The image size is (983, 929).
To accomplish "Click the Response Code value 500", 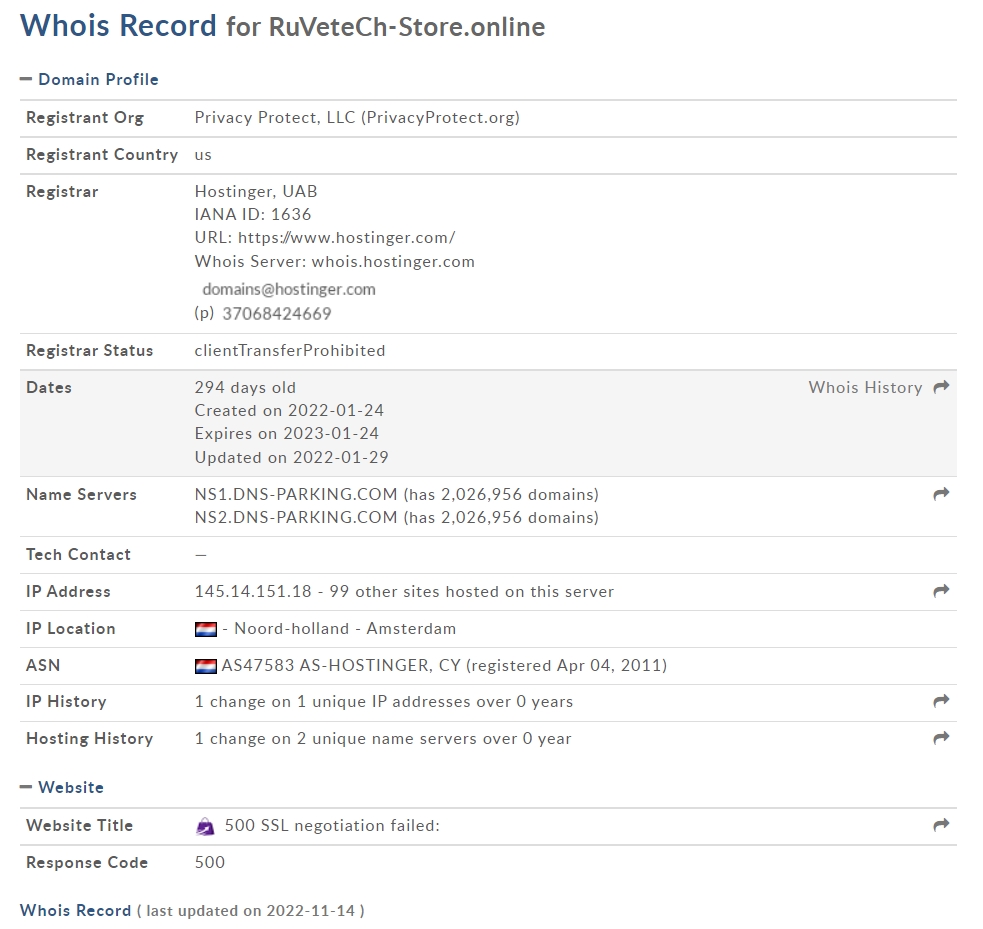I will [x=209, y=862].
